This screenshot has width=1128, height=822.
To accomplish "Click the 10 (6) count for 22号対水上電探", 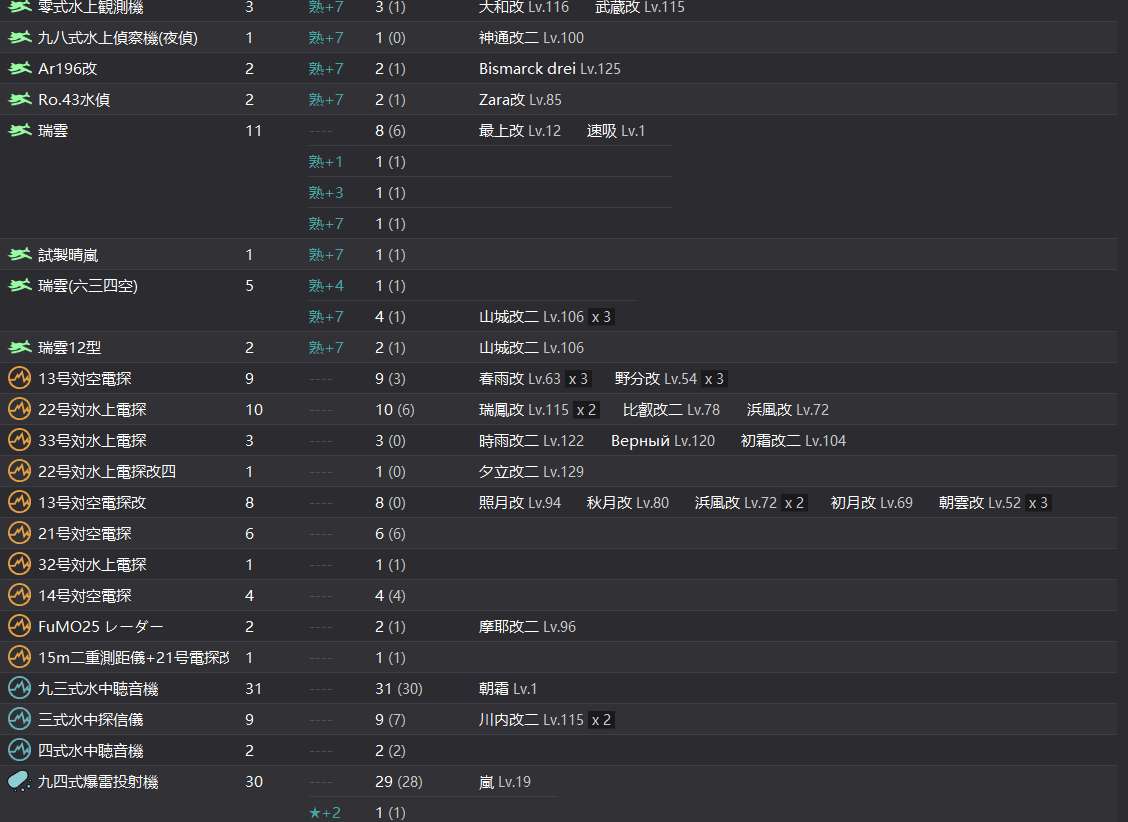I will [394, 409].
